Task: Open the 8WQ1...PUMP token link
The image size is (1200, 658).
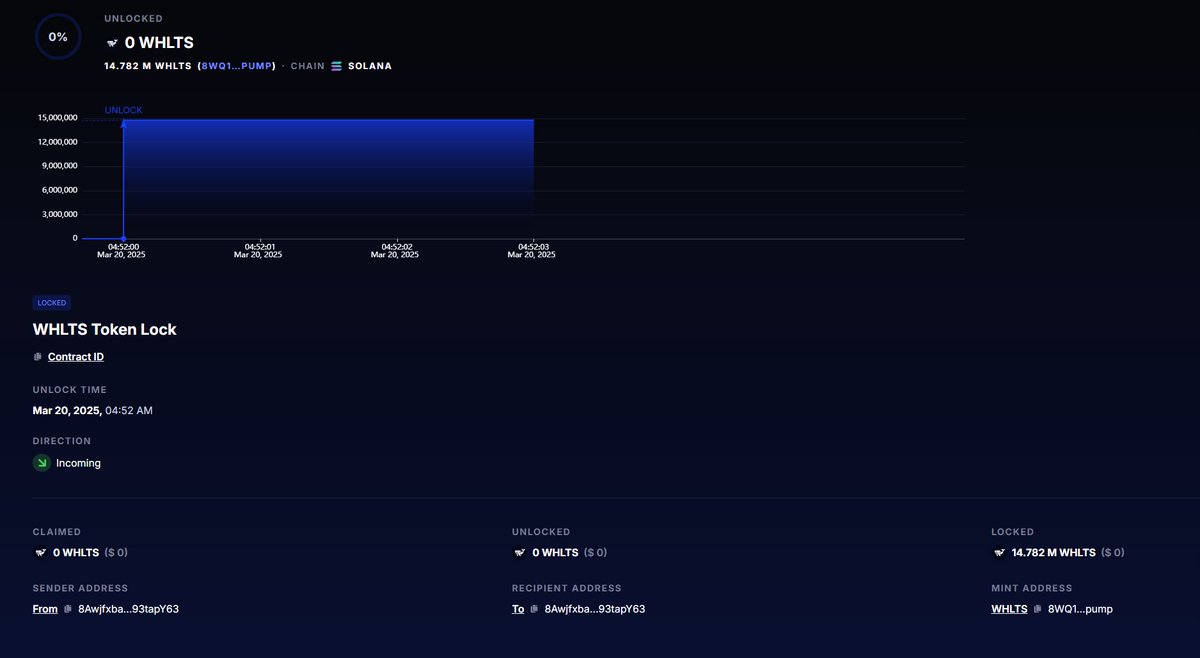Action: click(237, 65)
